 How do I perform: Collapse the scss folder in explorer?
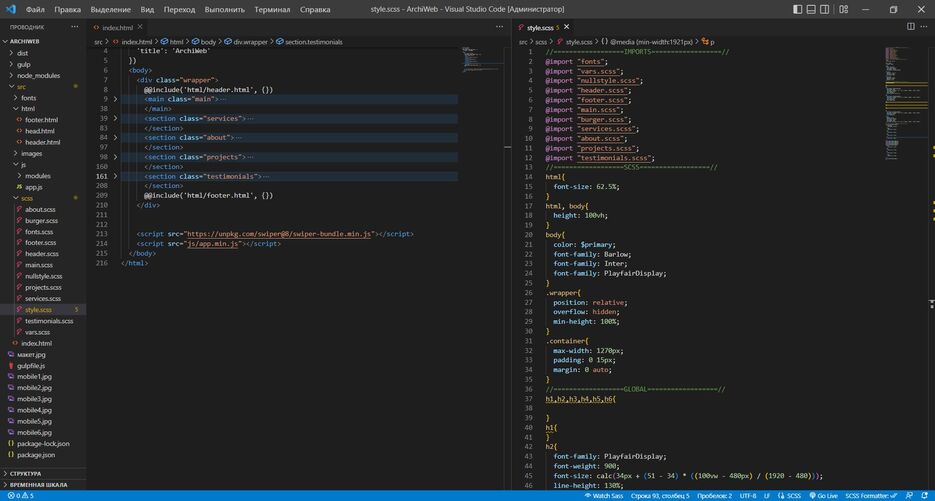(x=28, y=198)
